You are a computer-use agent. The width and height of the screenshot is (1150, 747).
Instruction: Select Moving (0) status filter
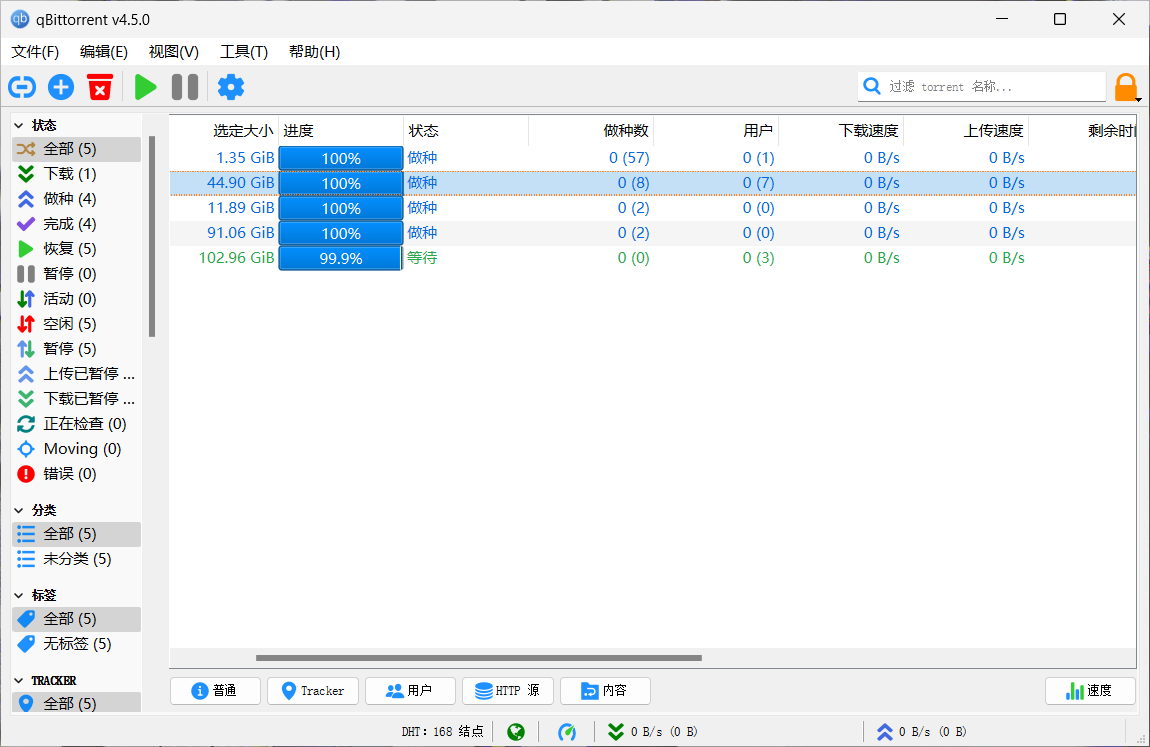[x=76, y=449]
